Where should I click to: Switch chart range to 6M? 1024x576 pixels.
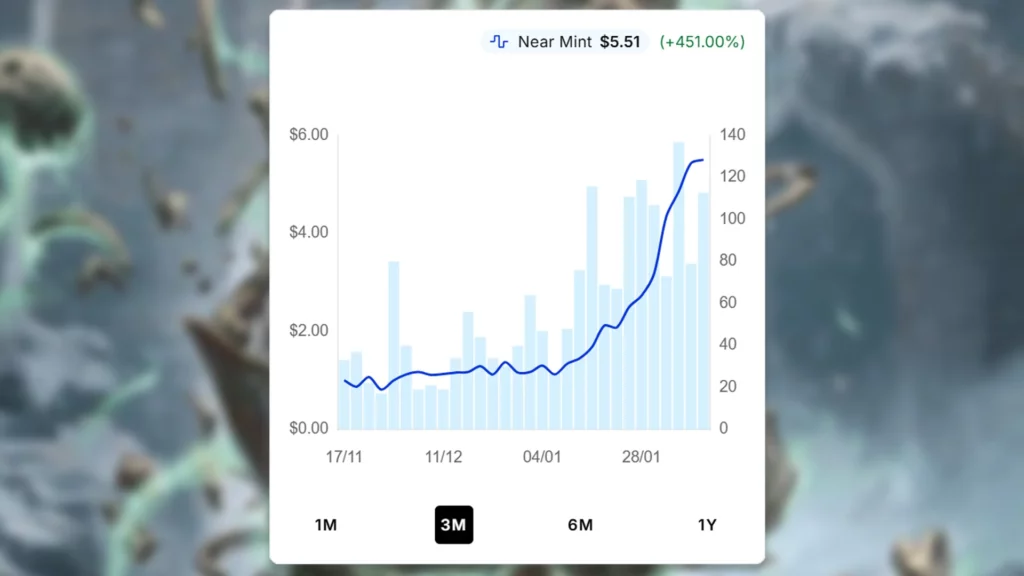580,525
